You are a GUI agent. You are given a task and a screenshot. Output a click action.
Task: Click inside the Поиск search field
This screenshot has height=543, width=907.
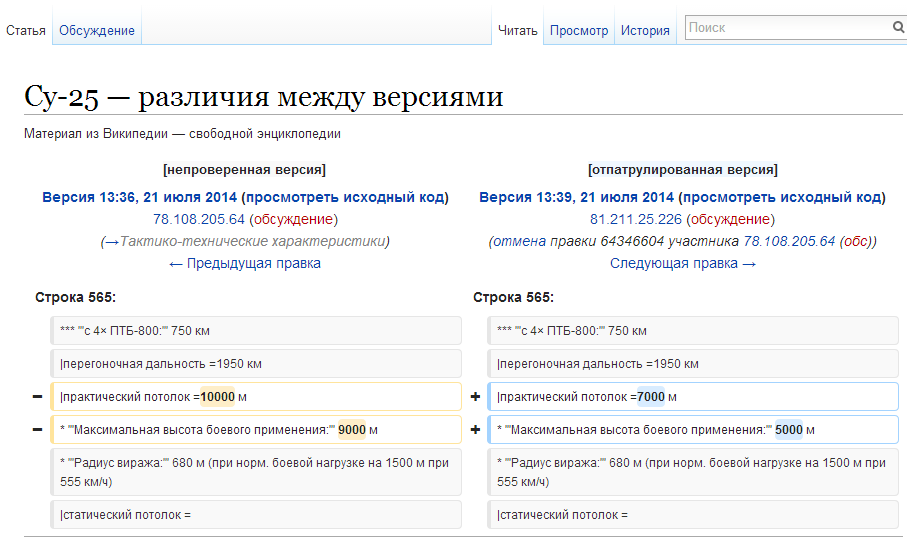coord(786,28)
